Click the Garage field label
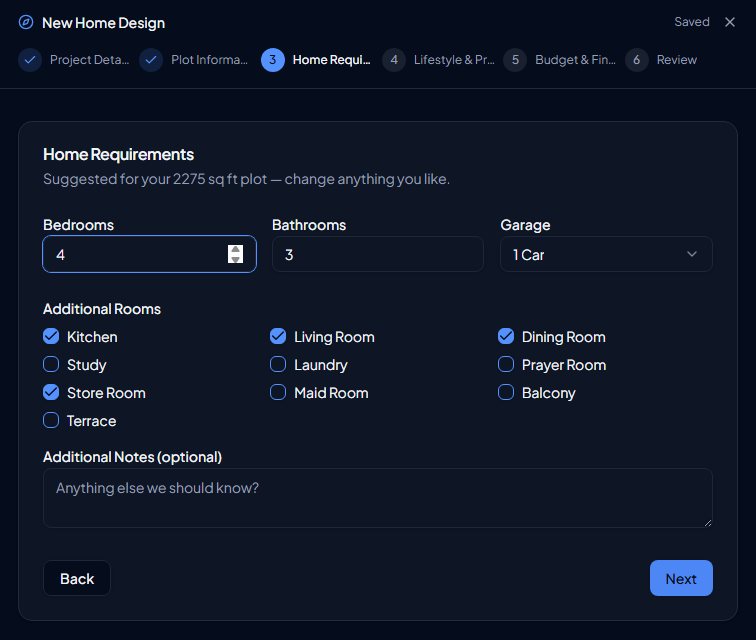The width and height of the screenshot is (756, 640). (x=526, y=225)
